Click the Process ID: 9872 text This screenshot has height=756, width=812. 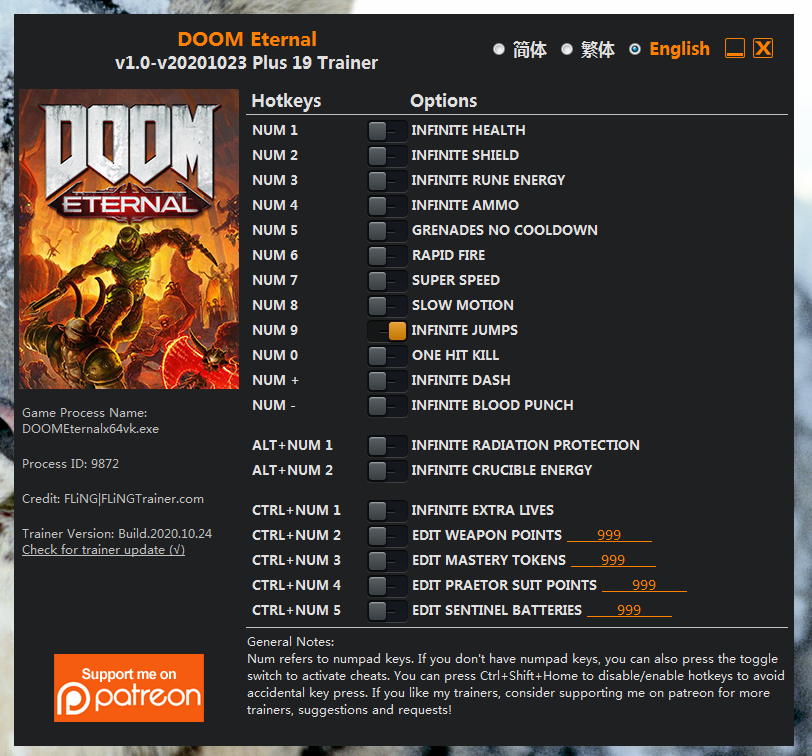(70, 464)
